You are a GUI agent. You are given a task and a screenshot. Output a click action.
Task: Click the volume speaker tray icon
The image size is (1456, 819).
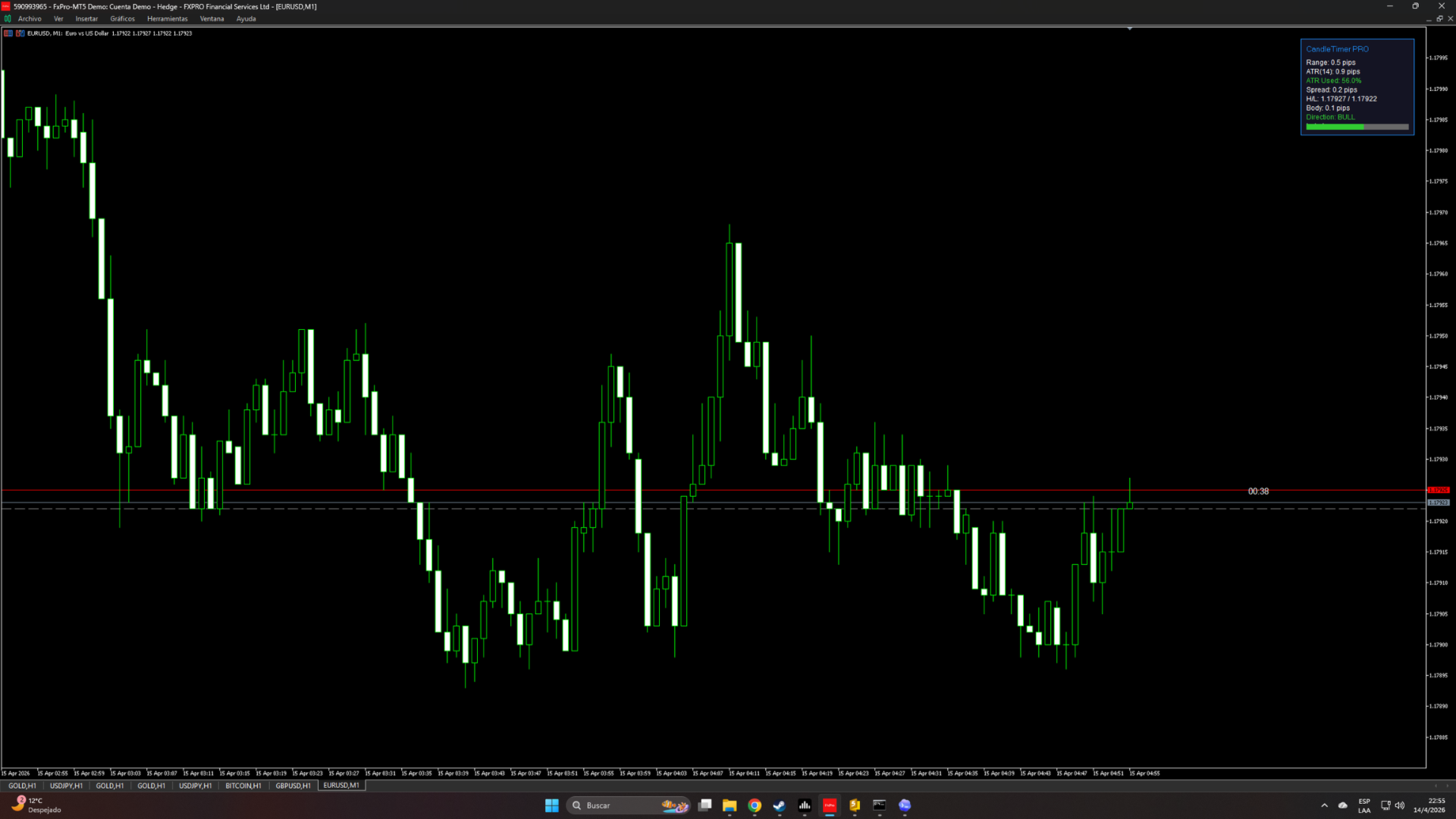tap(1400, 805)
